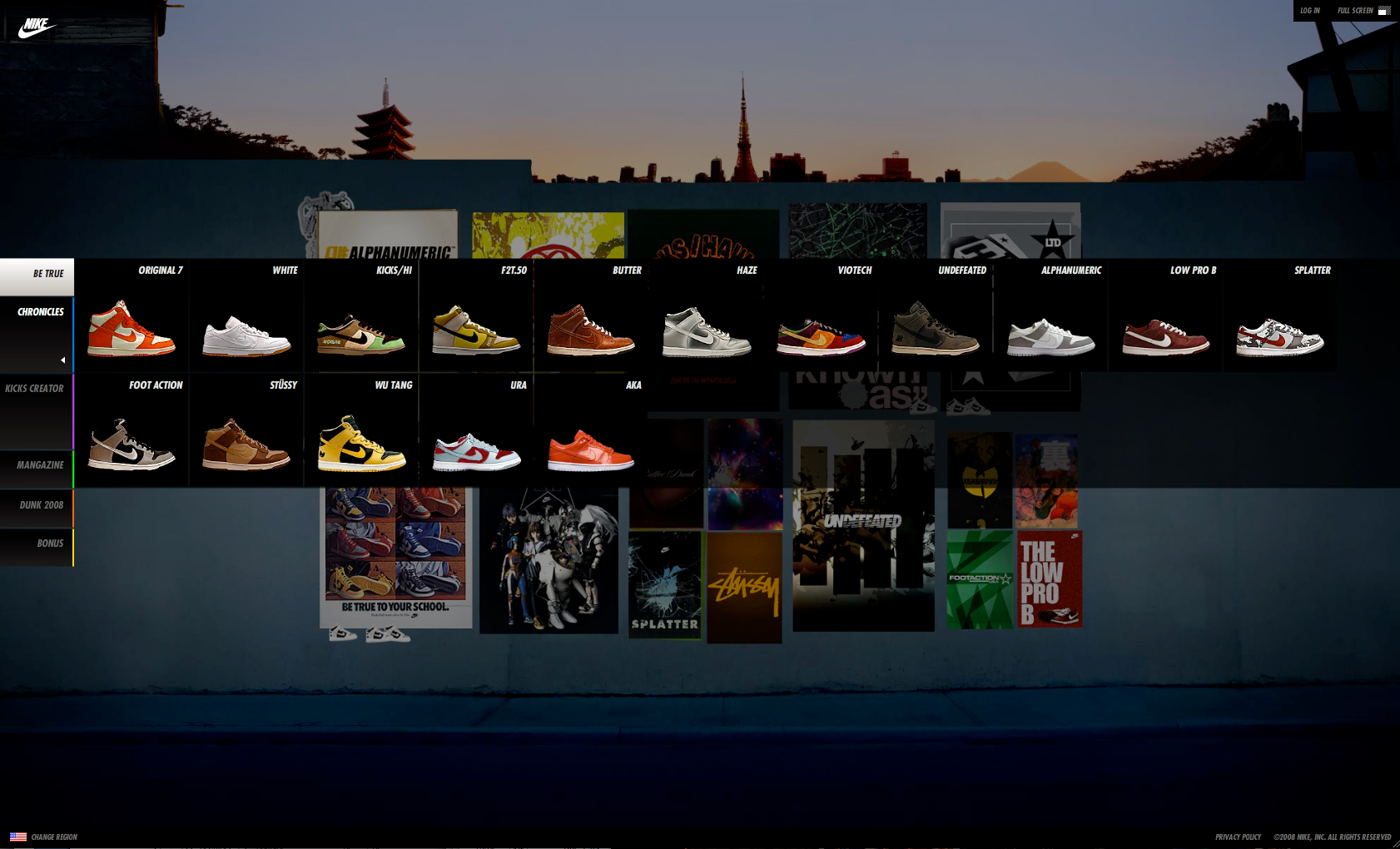Select the Foot Action shoe
Screen dimensions: 1400x849
click(x=132, y=444)
